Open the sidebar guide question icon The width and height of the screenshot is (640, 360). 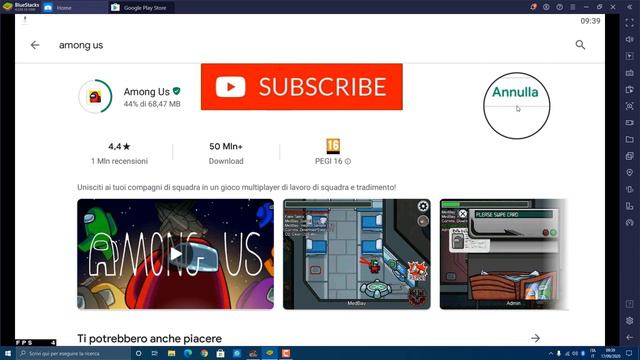click(629, 304)
